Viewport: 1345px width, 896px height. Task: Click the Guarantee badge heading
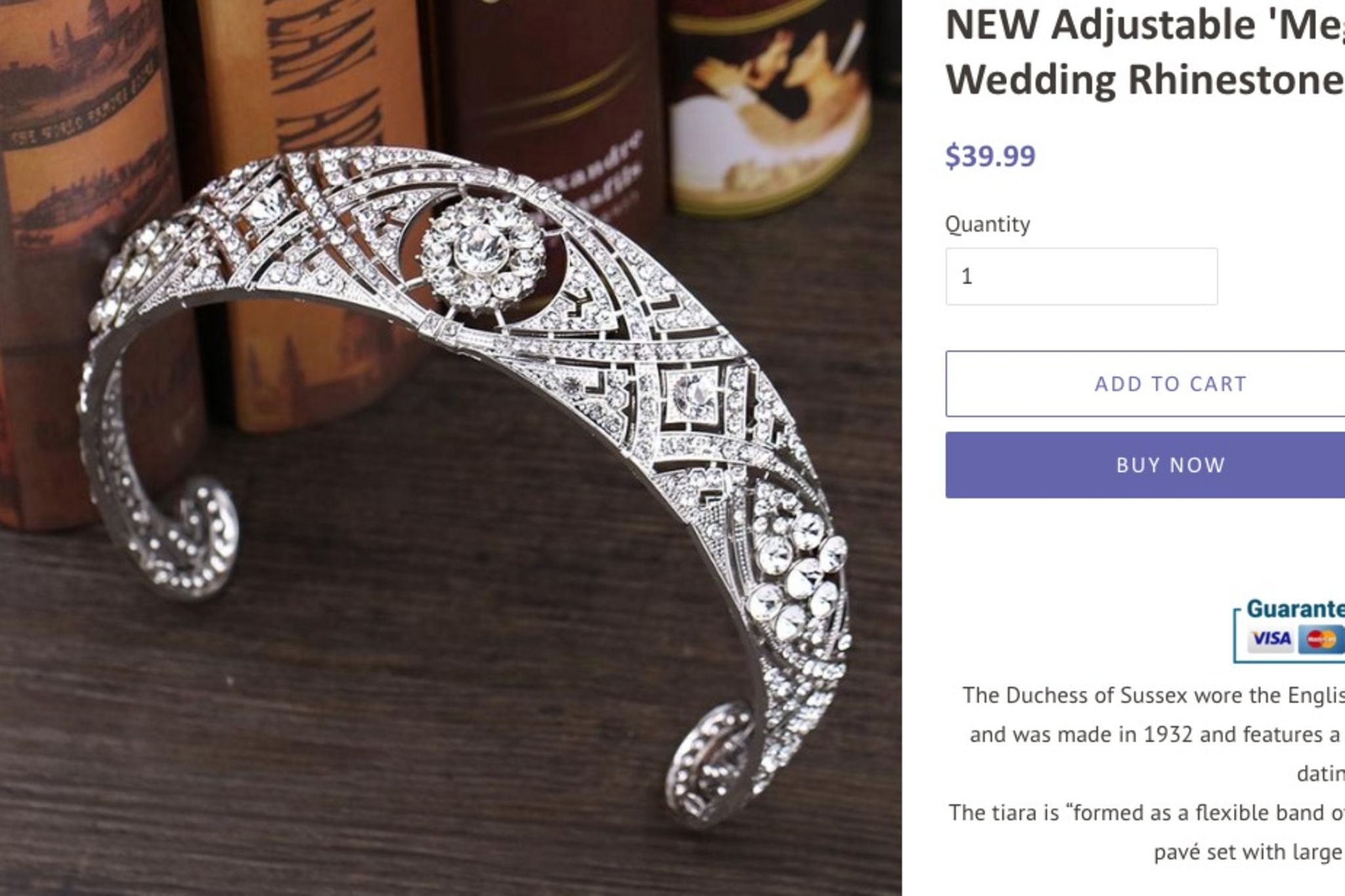1295,608
